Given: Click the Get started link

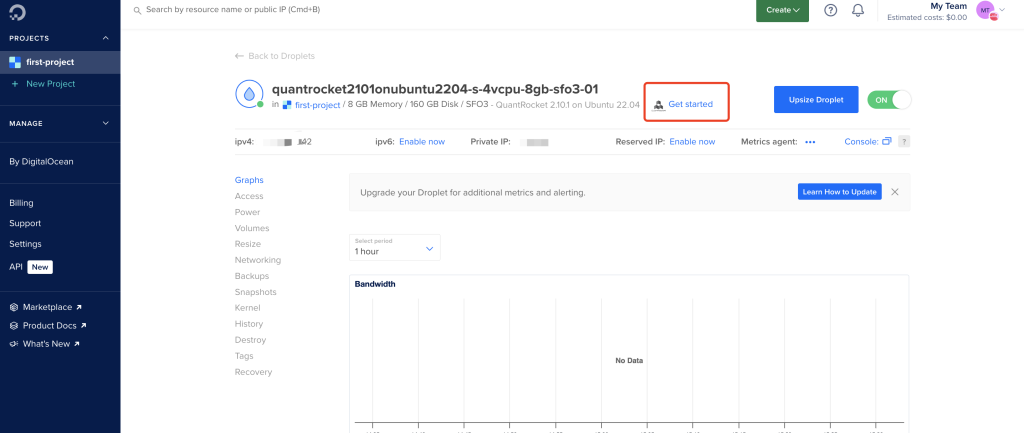Looking at the screenshot, I should point(690,104).
